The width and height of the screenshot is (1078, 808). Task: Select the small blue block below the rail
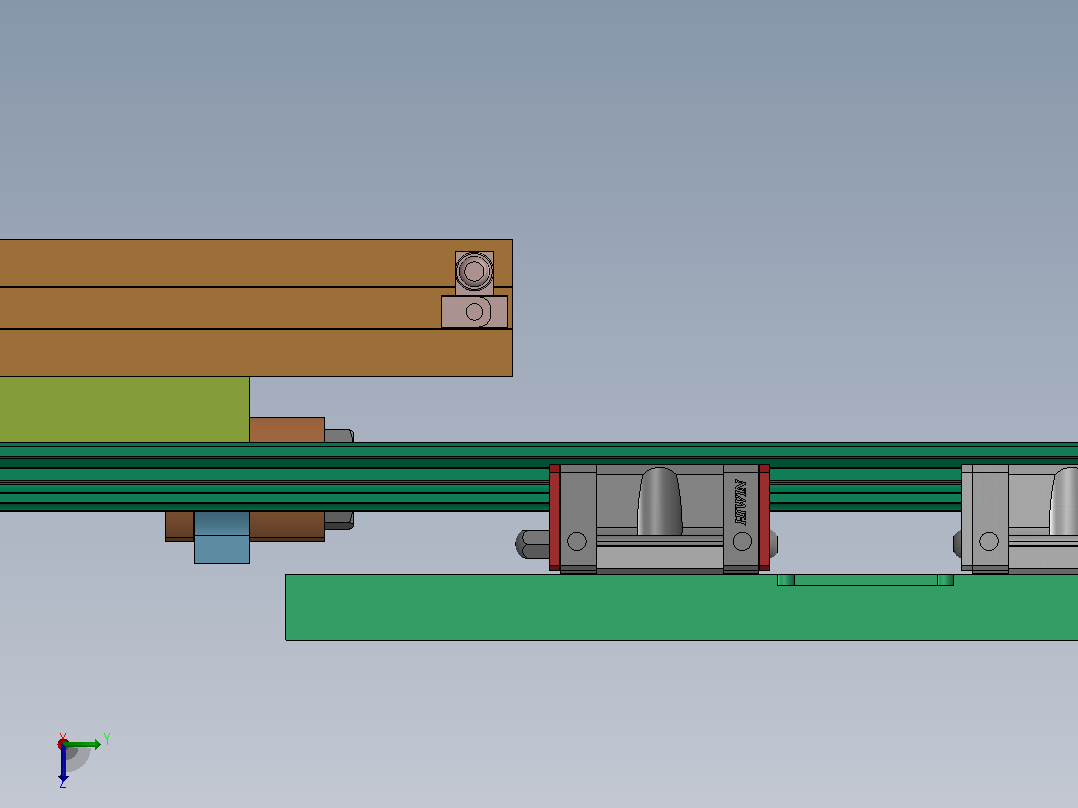point(222,537)
